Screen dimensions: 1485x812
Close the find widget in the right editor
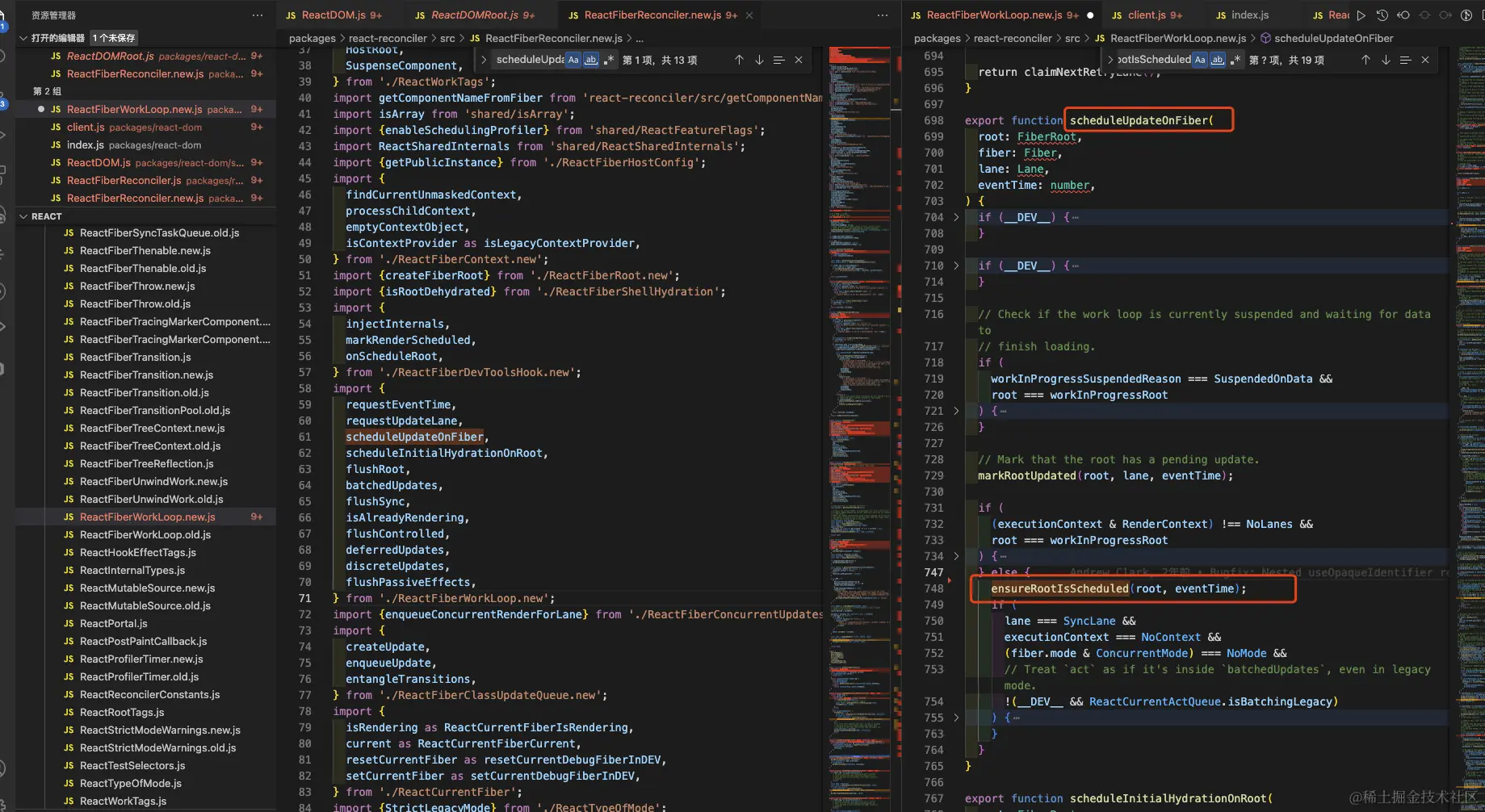(x=1425, y=60)
